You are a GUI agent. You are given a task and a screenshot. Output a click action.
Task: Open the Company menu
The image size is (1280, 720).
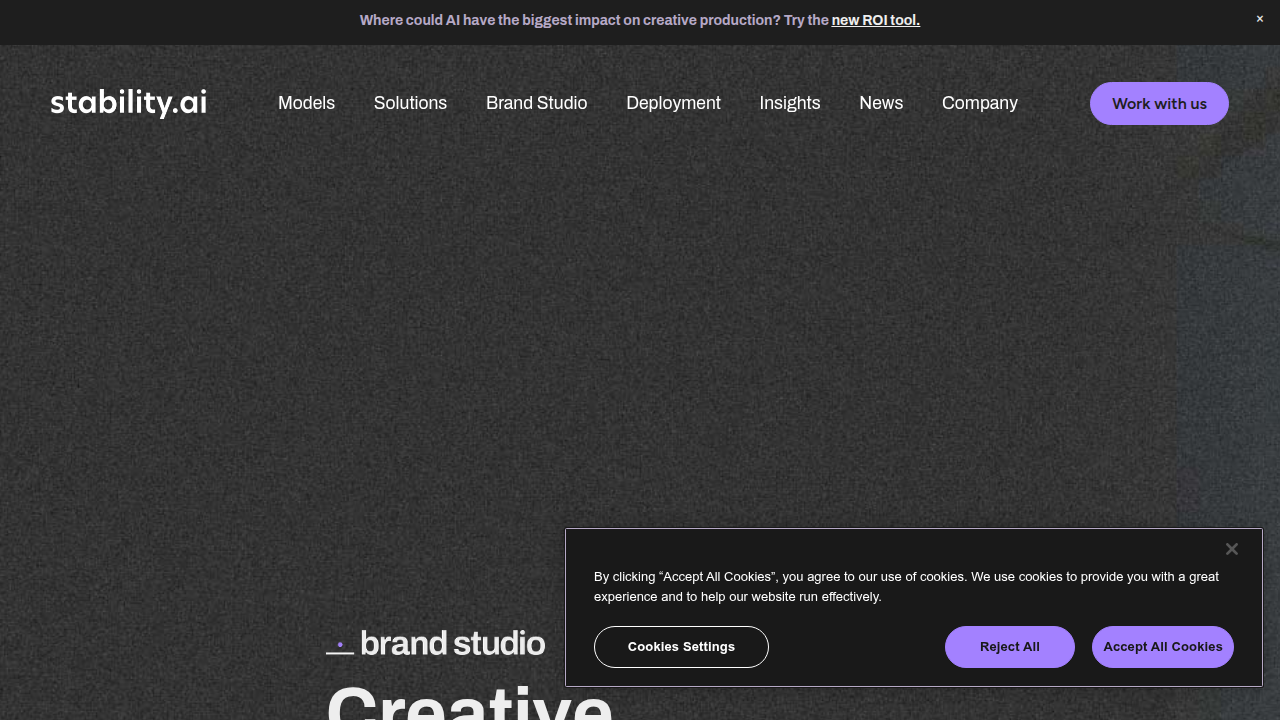point(980,103)
